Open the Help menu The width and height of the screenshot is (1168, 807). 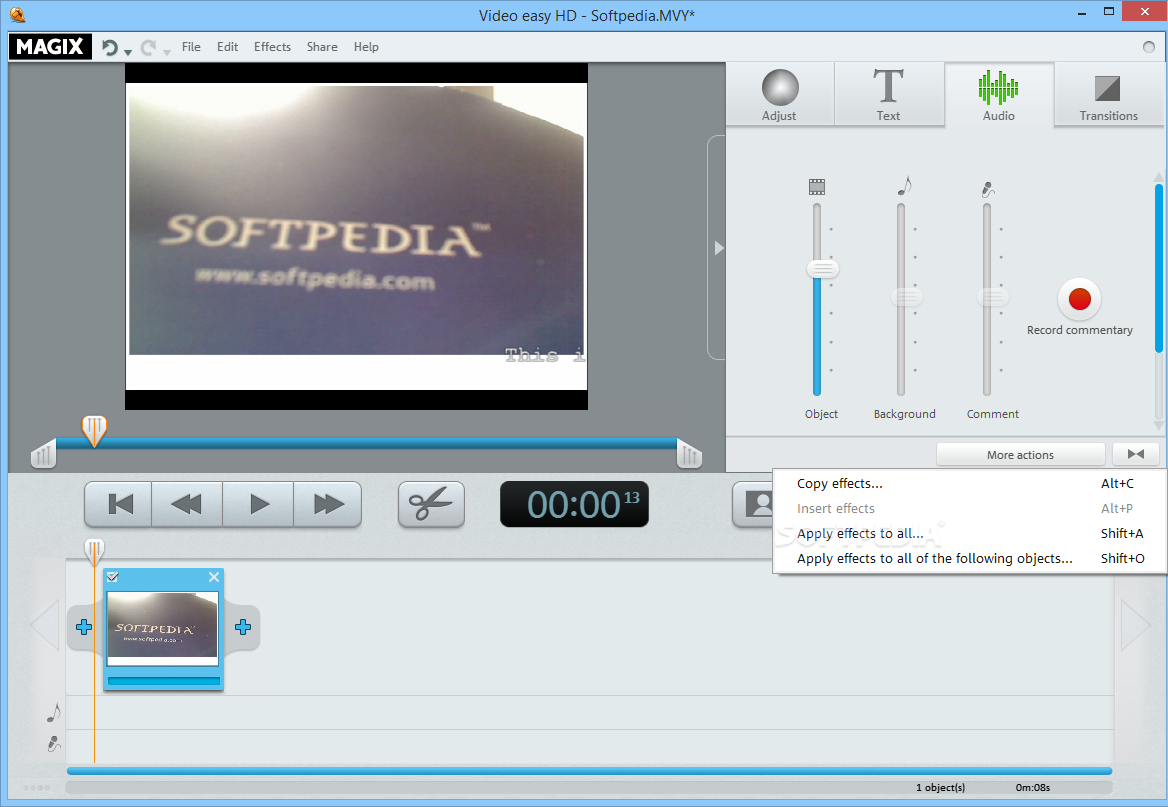point(366,47)
